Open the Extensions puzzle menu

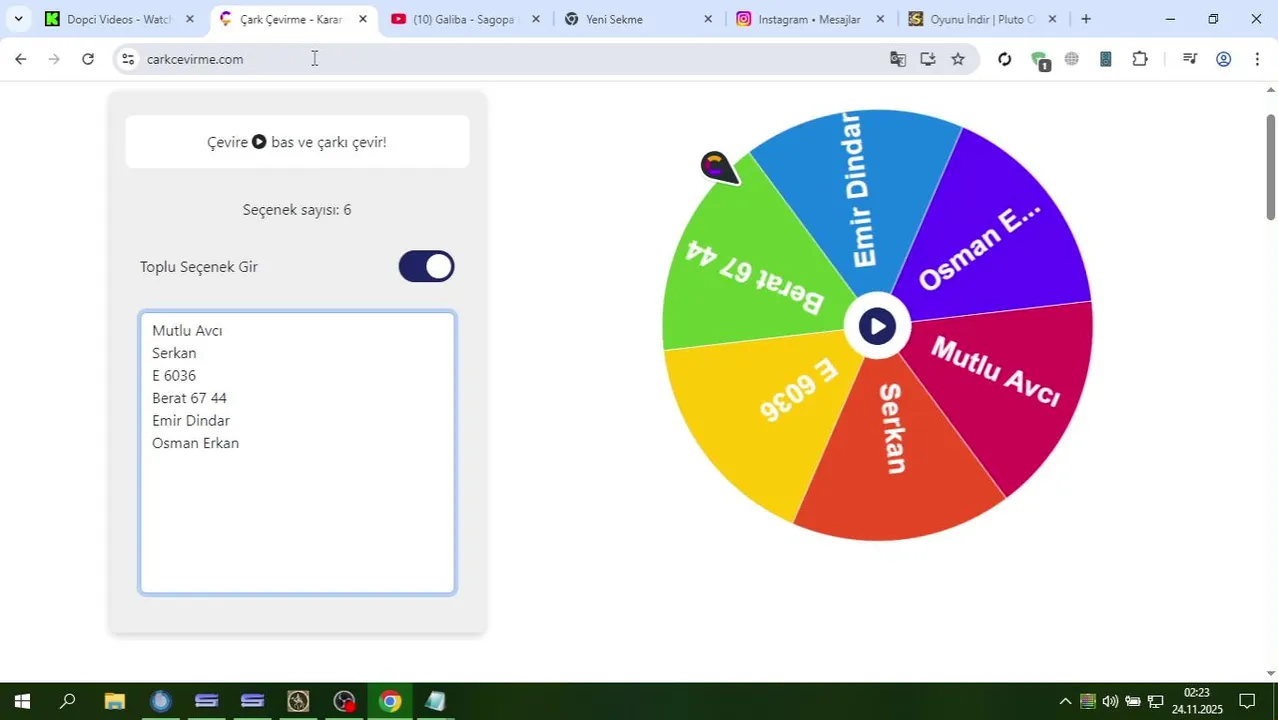[1140, 59]
